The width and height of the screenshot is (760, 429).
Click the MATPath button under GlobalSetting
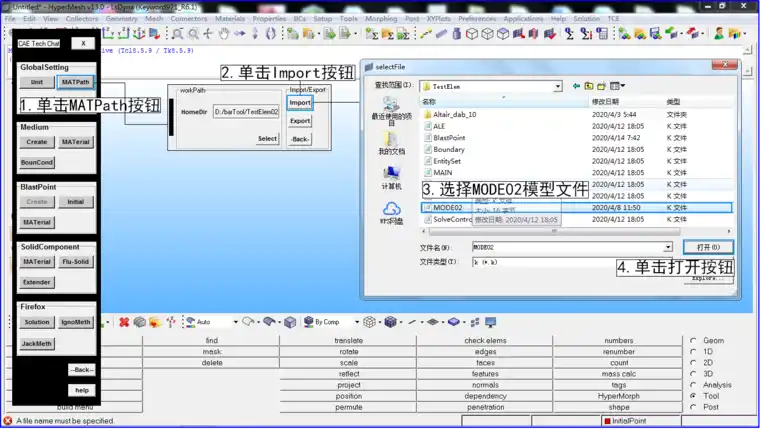click(75, 82)
